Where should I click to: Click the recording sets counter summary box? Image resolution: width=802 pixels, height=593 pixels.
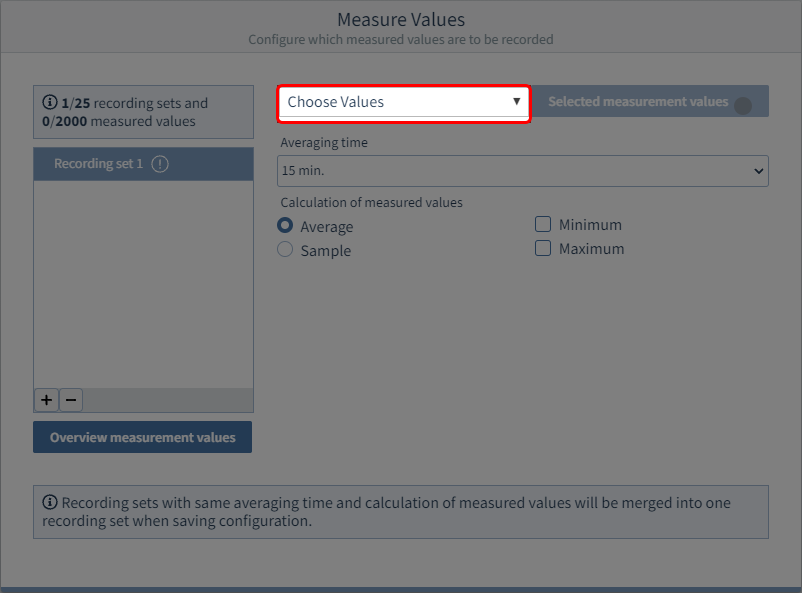click(143, 112)
